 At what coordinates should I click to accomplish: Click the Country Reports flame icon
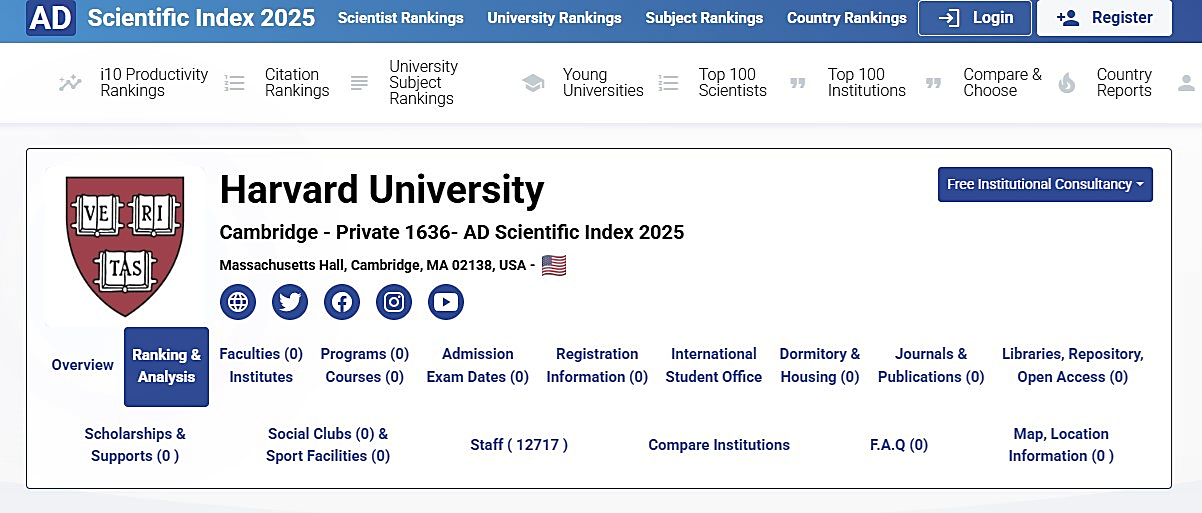click(x=1067, y=83)
